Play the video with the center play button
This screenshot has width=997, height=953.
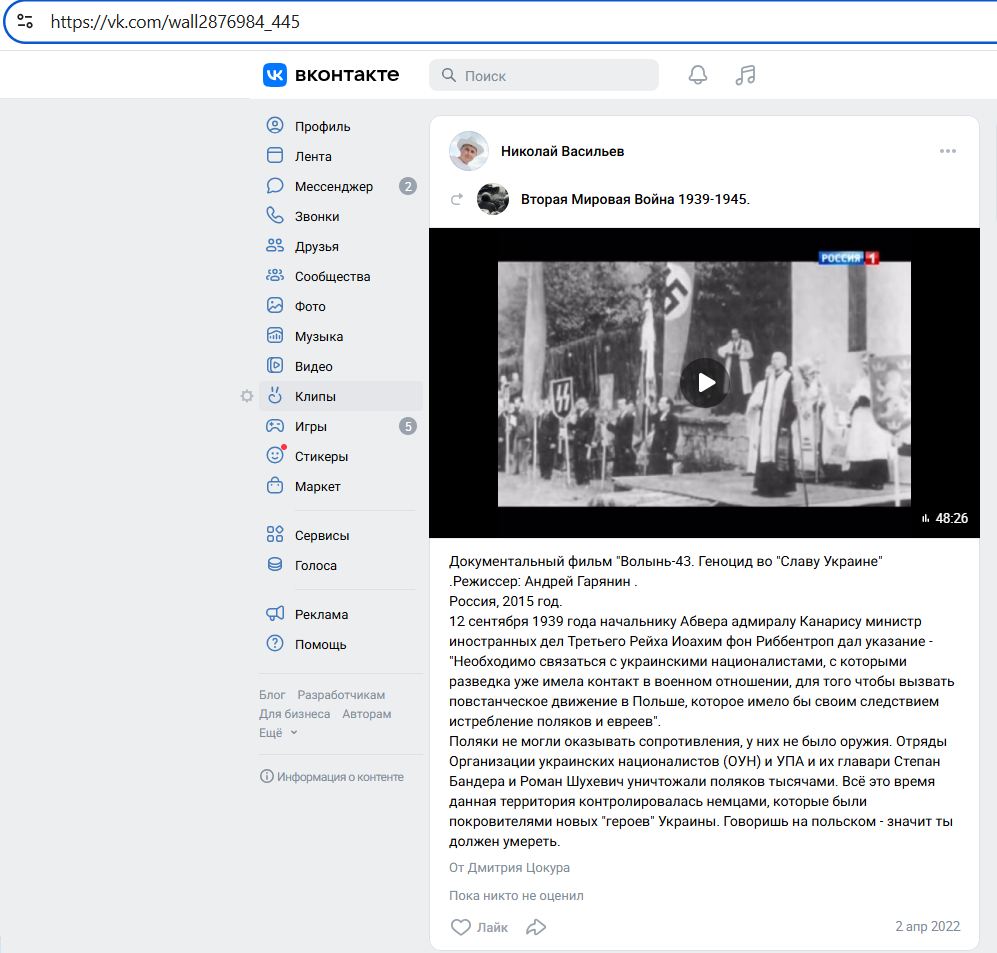point(705,383)
